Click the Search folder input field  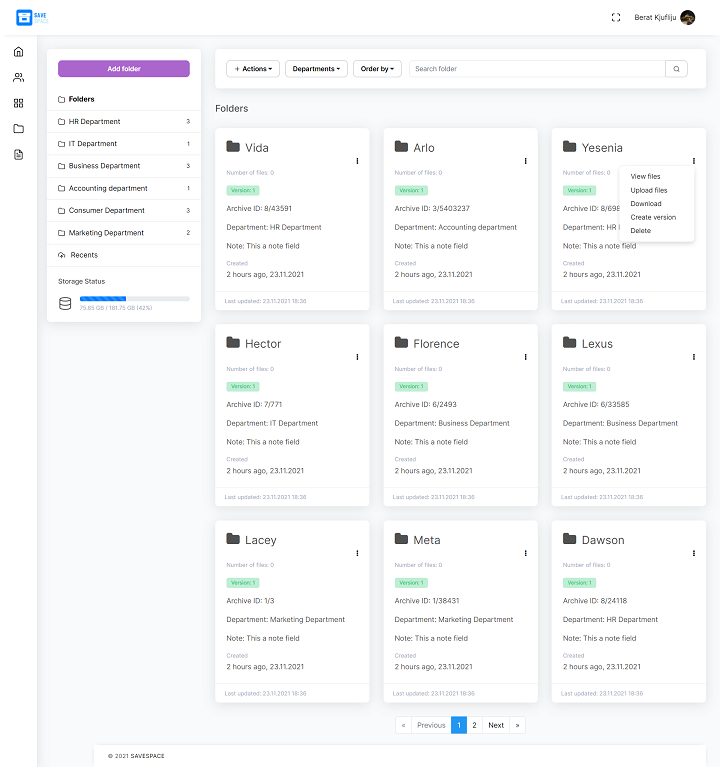537,69
